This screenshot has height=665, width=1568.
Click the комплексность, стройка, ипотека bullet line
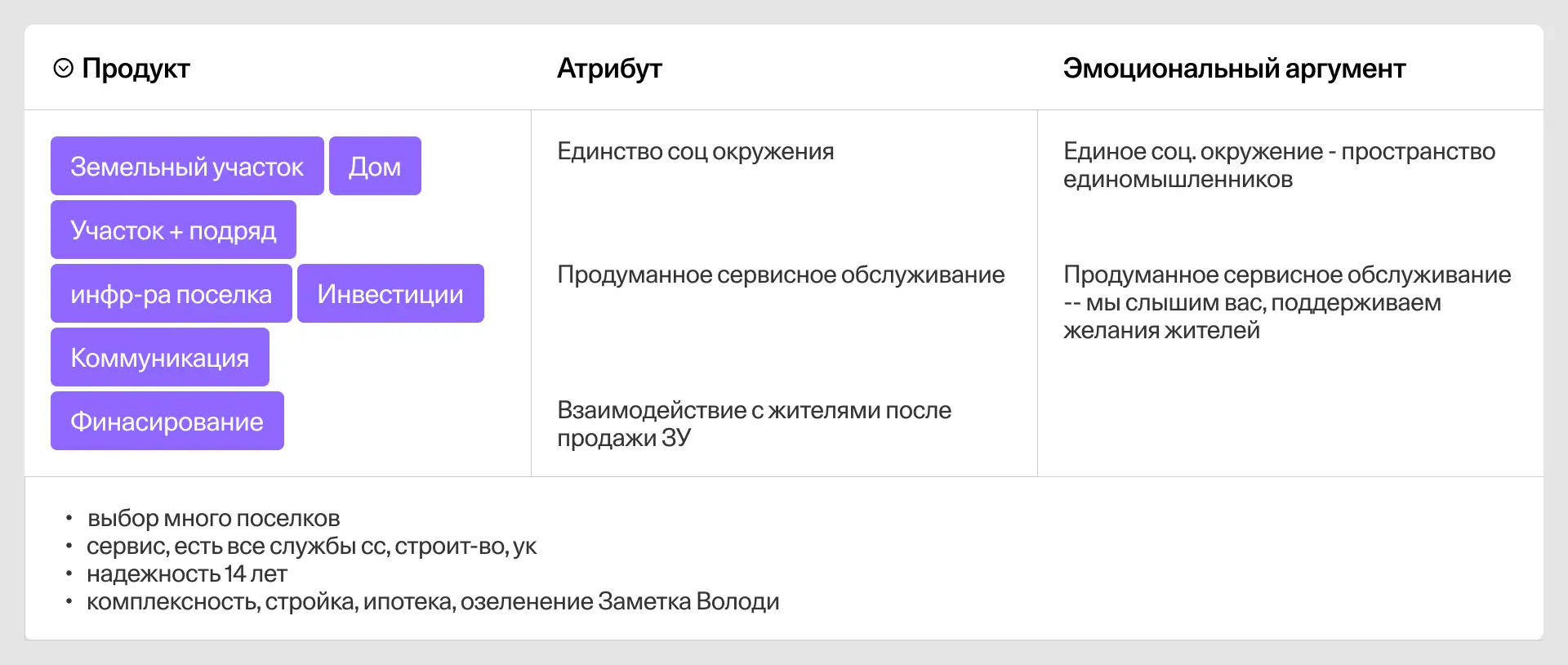point(433,602)
